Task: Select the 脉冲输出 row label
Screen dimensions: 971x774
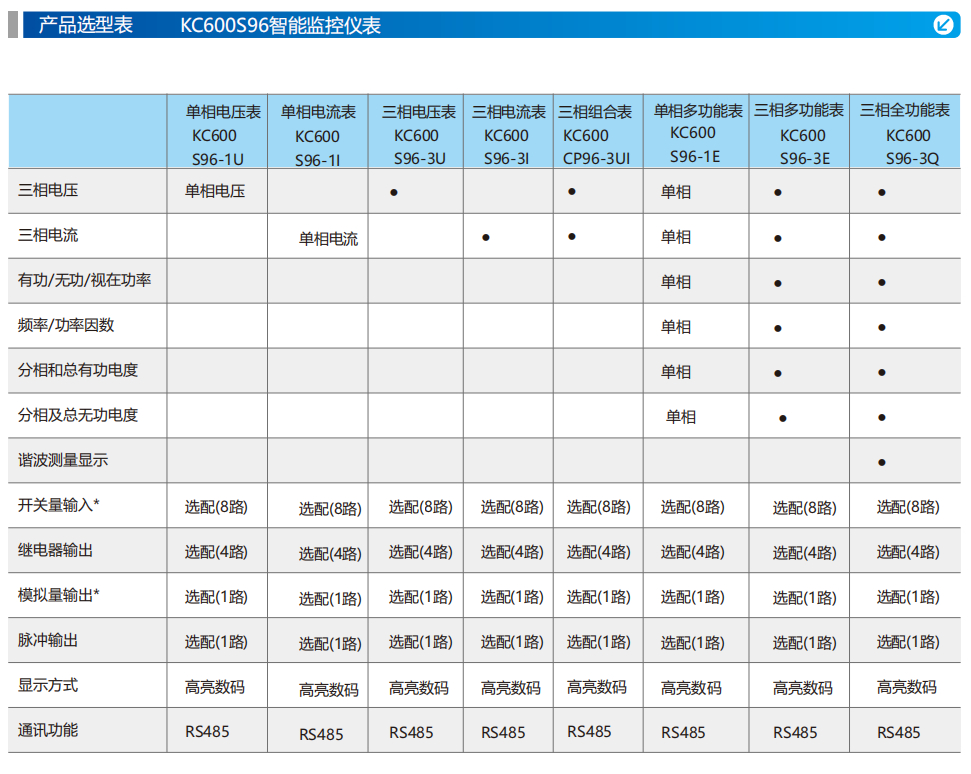Action: click(48, 640)
